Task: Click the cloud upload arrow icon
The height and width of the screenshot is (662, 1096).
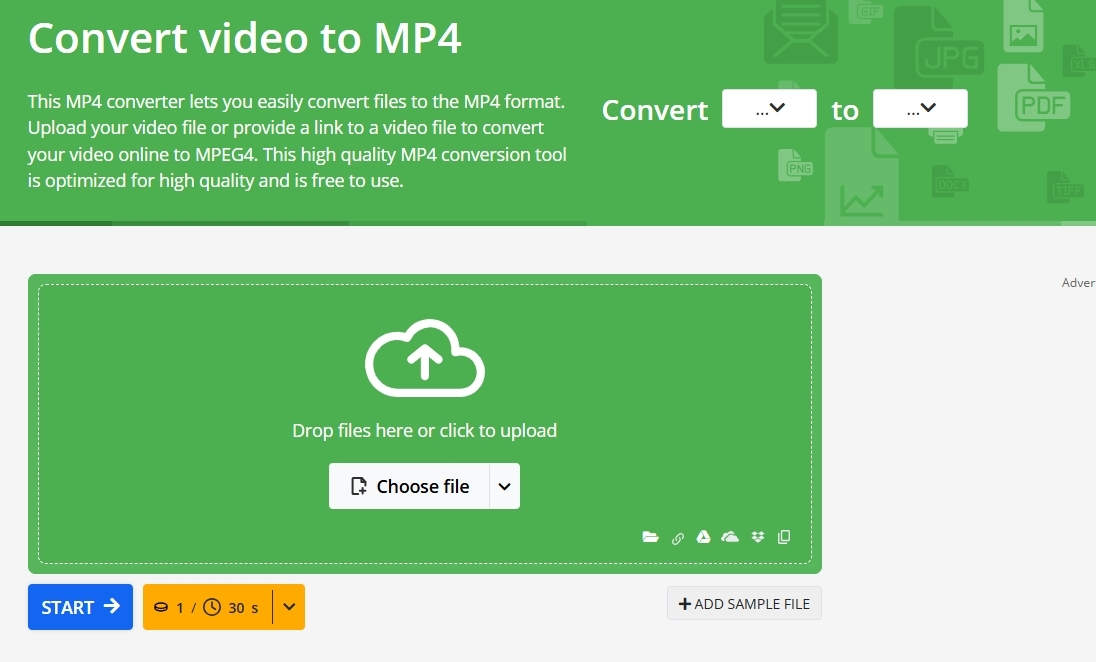Action: click(x=425, y=358)
